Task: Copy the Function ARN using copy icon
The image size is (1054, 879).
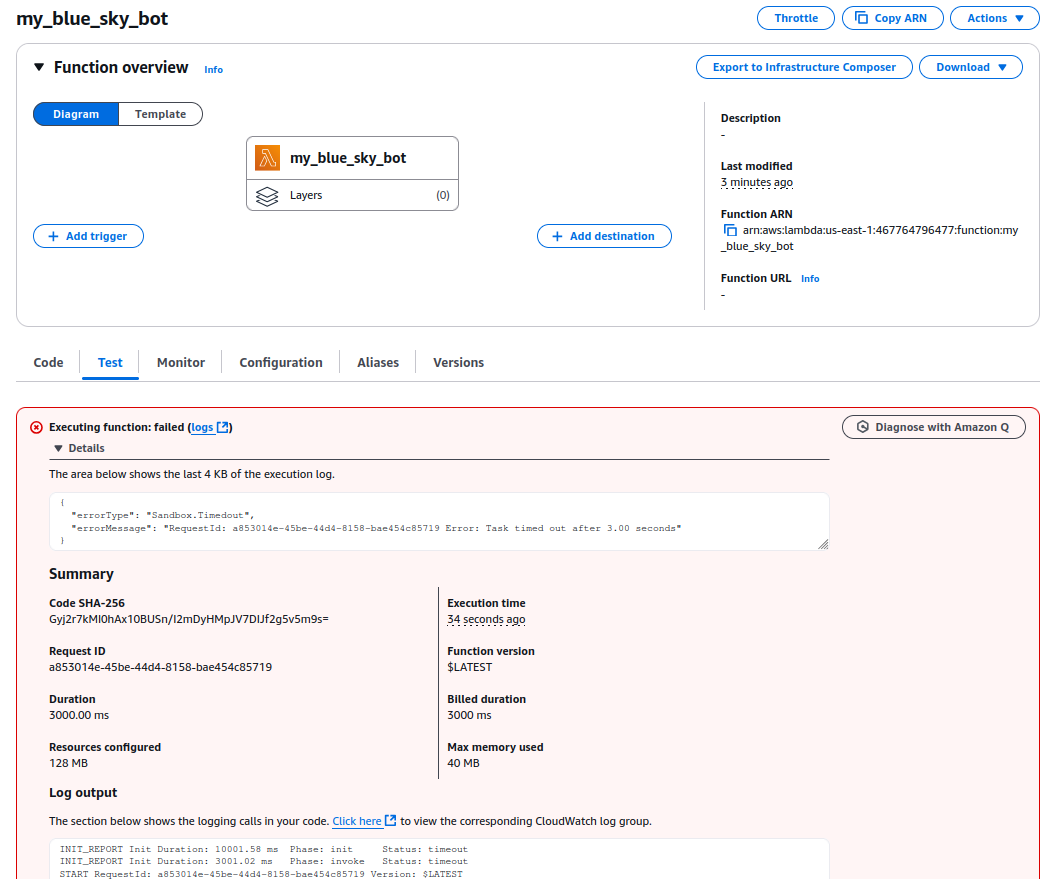Action: pos(730,230)
